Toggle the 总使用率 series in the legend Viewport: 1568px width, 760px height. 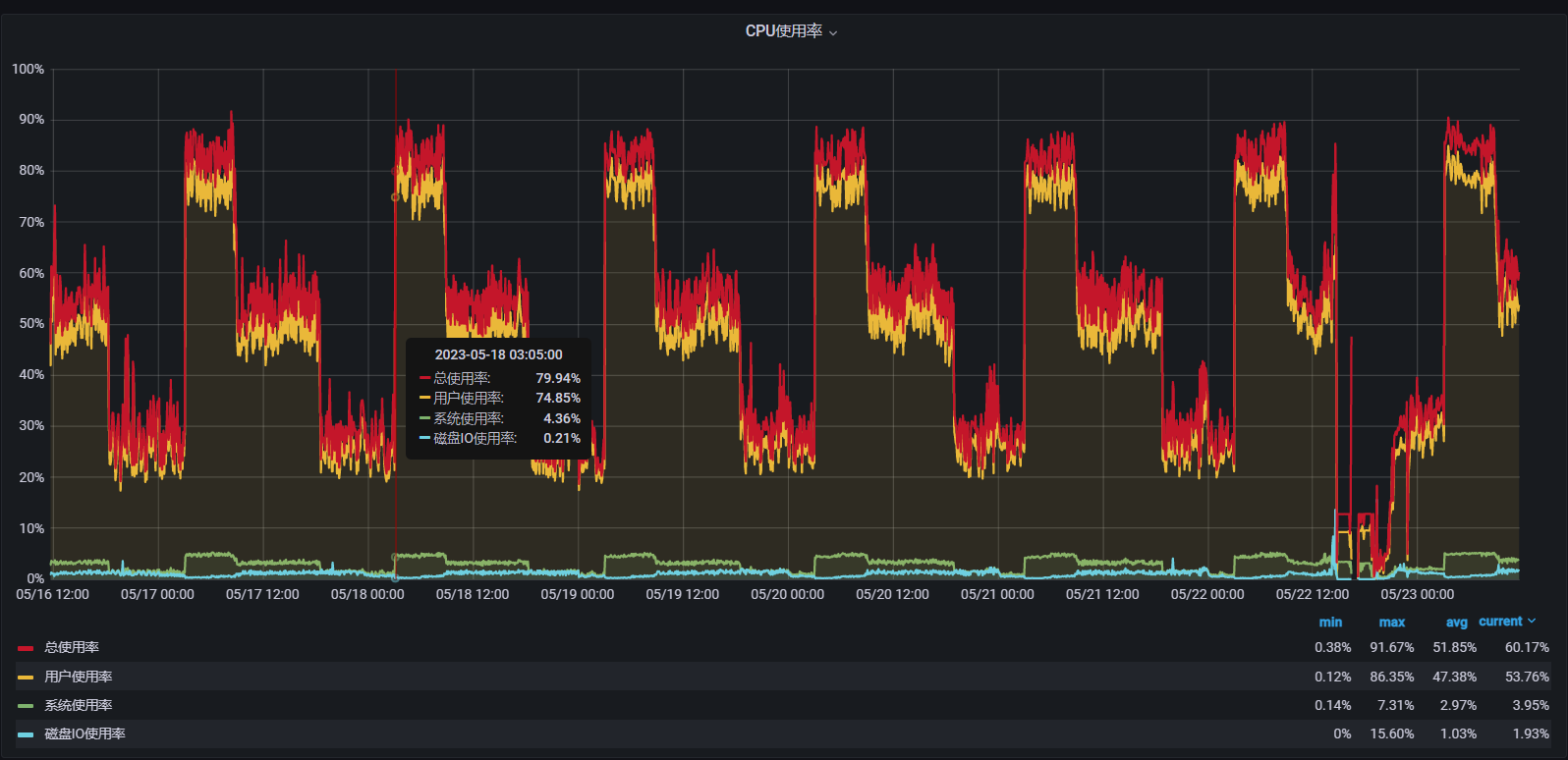(x=72, y=648)
